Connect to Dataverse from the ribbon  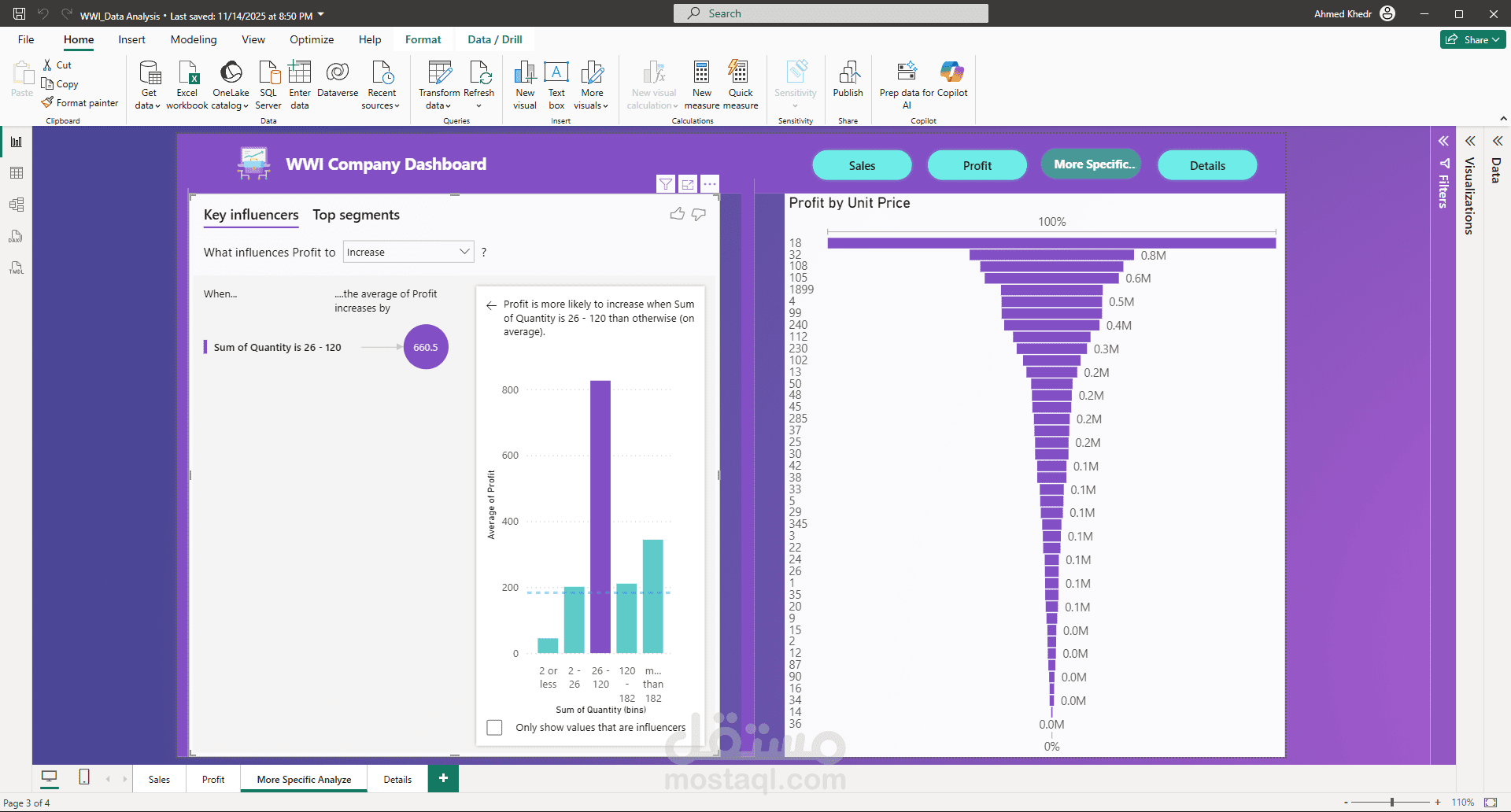(x=338, y=79)
